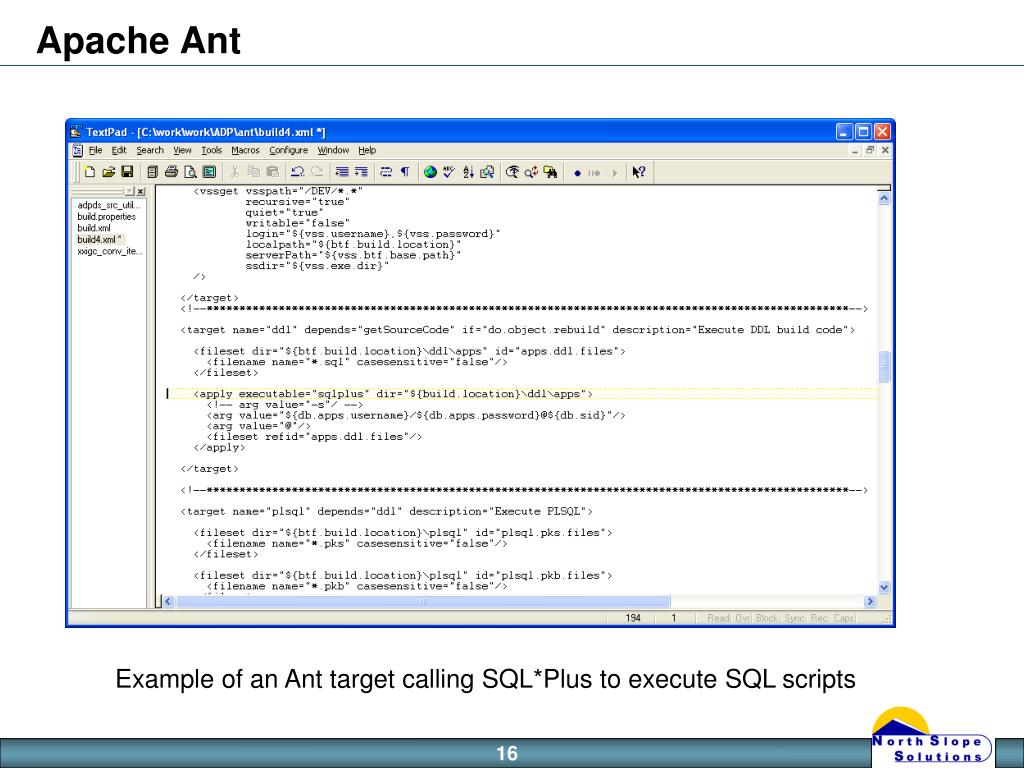The height and width of the screenshot is (768, 1024).
Task: Run the spelling checker from the toolbar
Action: (449, 172)
